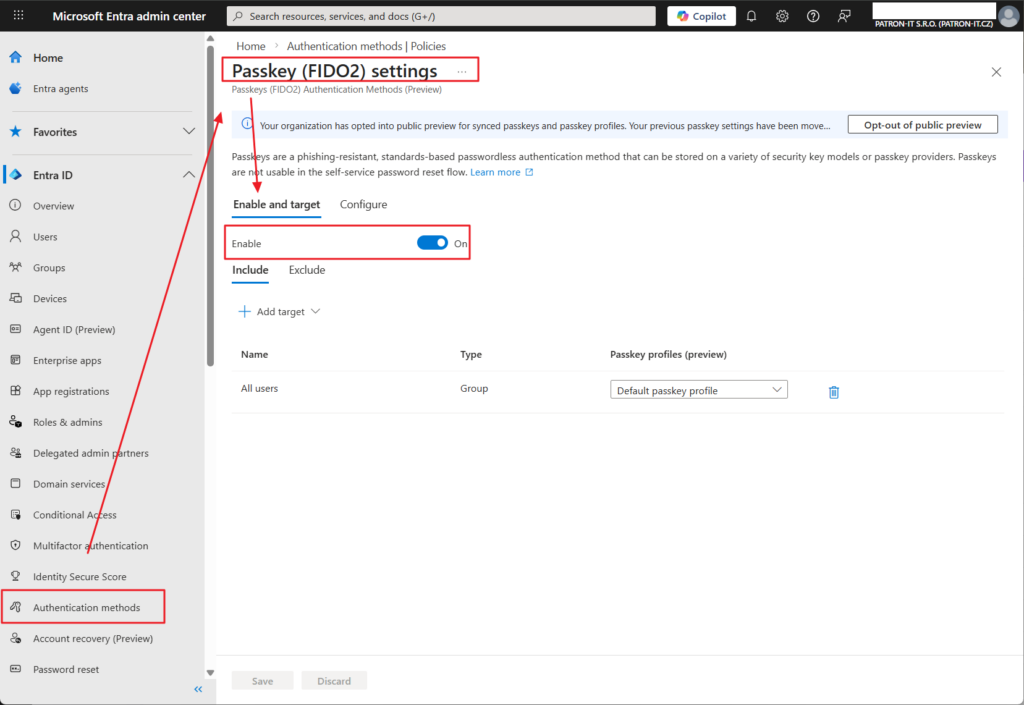Image resolution: width=1024 pixels, height=705 pixels.
Task: Click the user account avatar
Action: click(x=1008, y=16)
